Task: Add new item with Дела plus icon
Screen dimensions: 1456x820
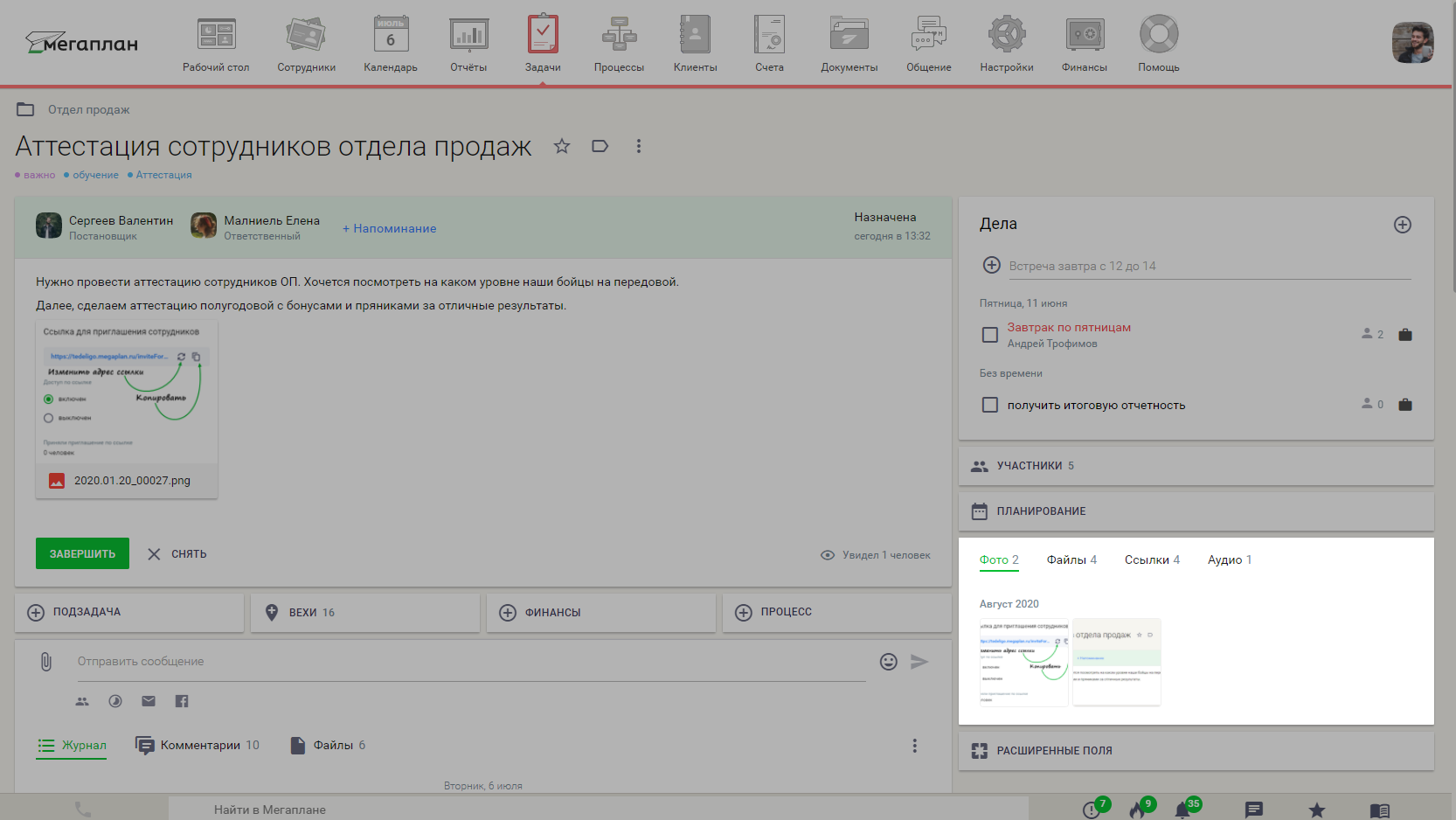Action: 1403,225
